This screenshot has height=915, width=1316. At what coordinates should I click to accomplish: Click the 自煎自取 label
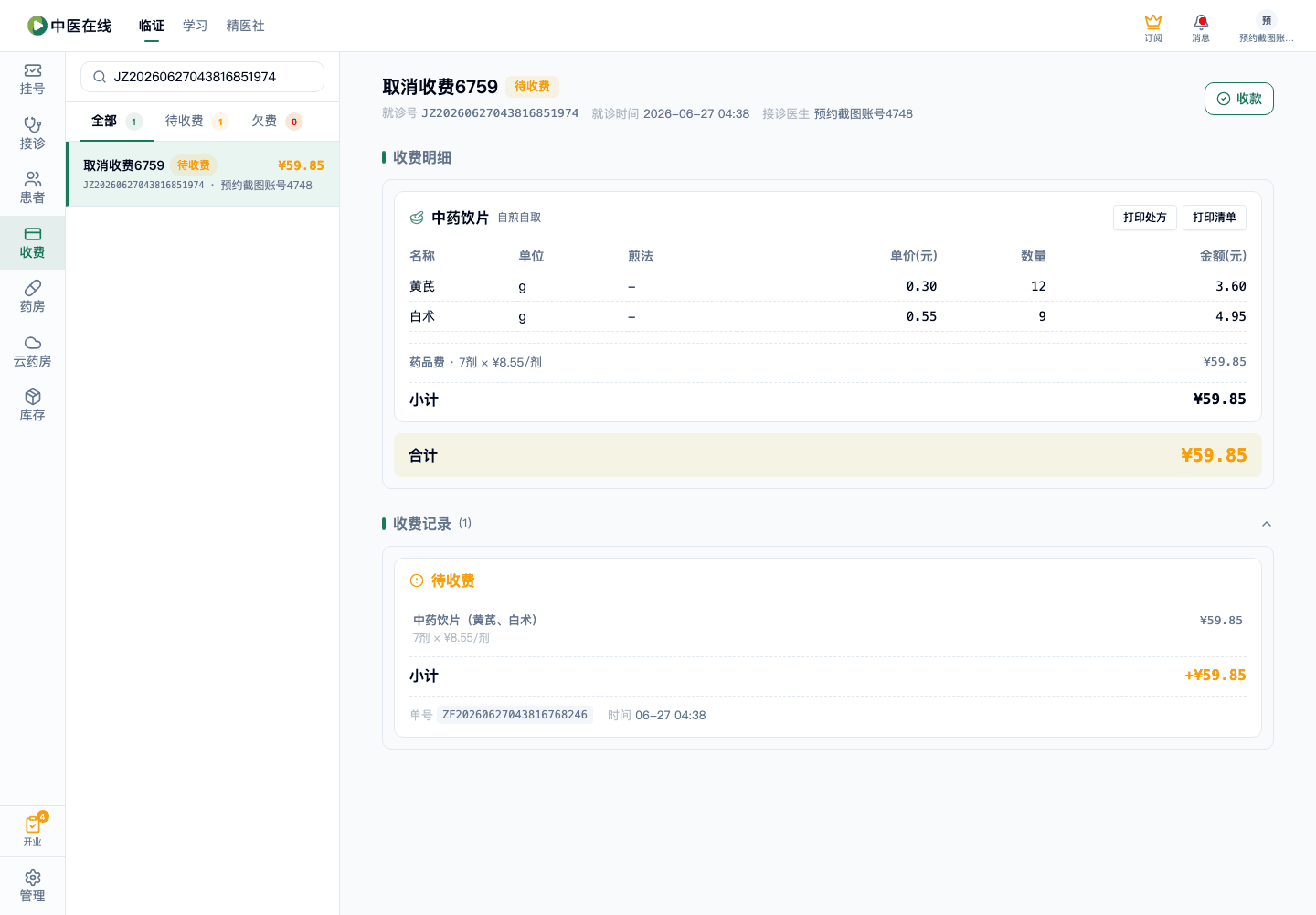[x=519, y=218]
